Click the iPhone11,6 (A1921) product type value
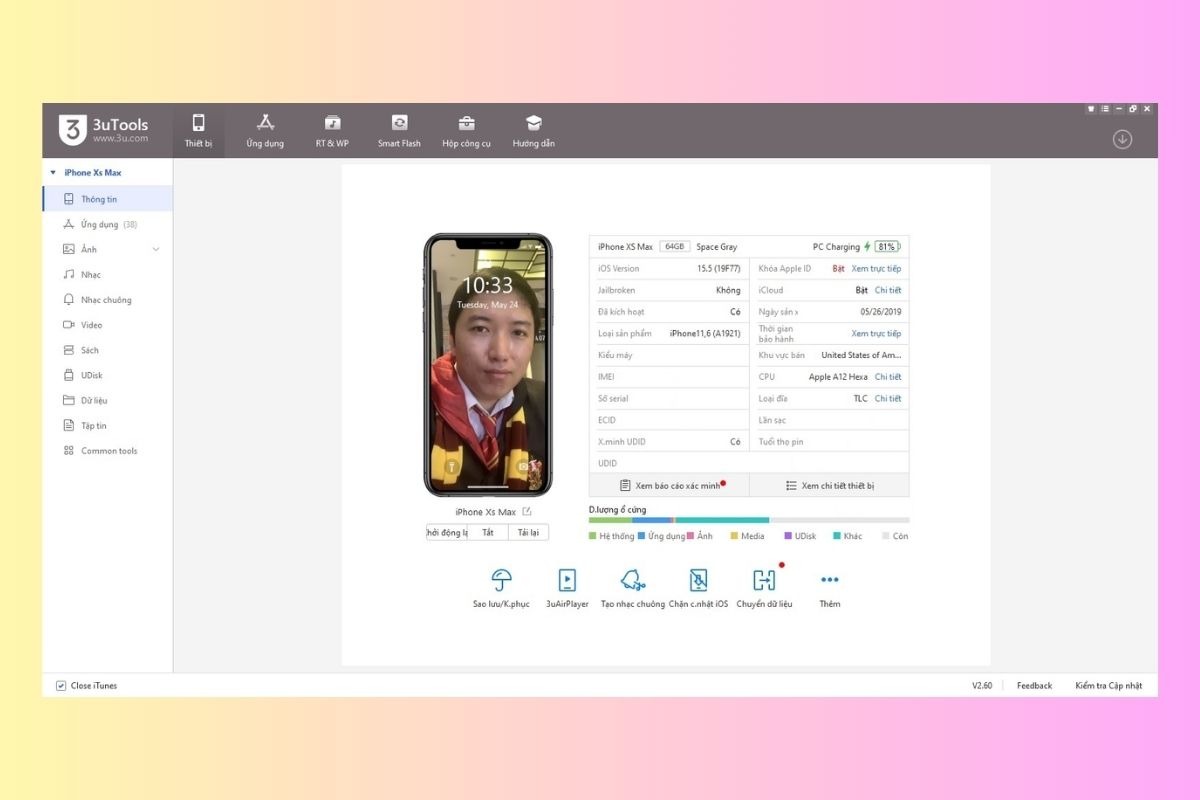 coord(705,333)
